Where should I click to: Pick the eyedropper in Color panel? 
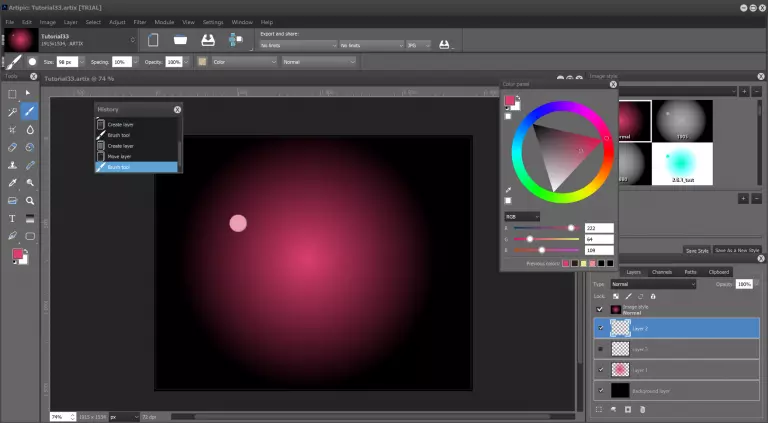(508, 189)
